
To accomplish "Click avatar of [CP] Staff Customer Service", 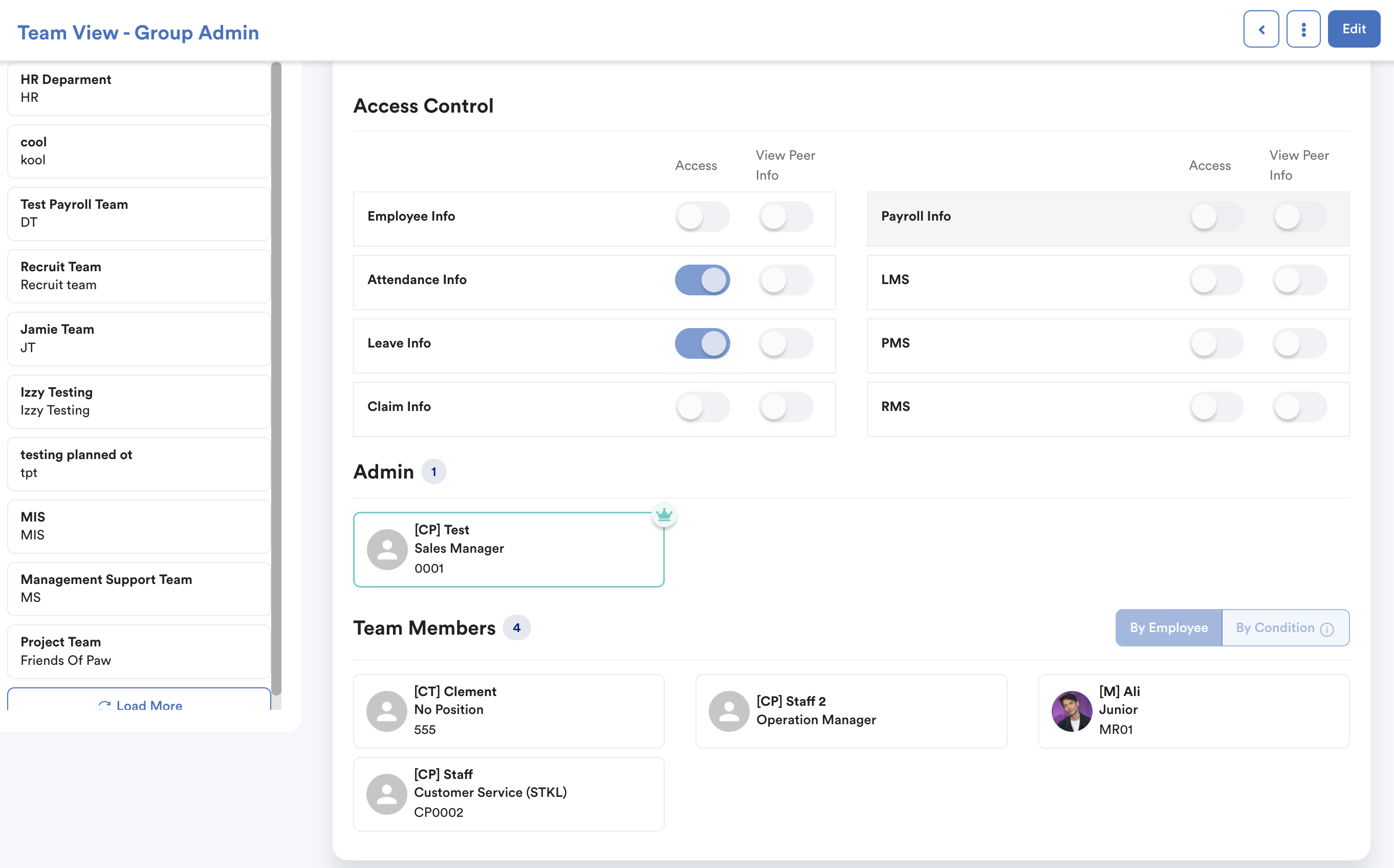I will point(387,794).
